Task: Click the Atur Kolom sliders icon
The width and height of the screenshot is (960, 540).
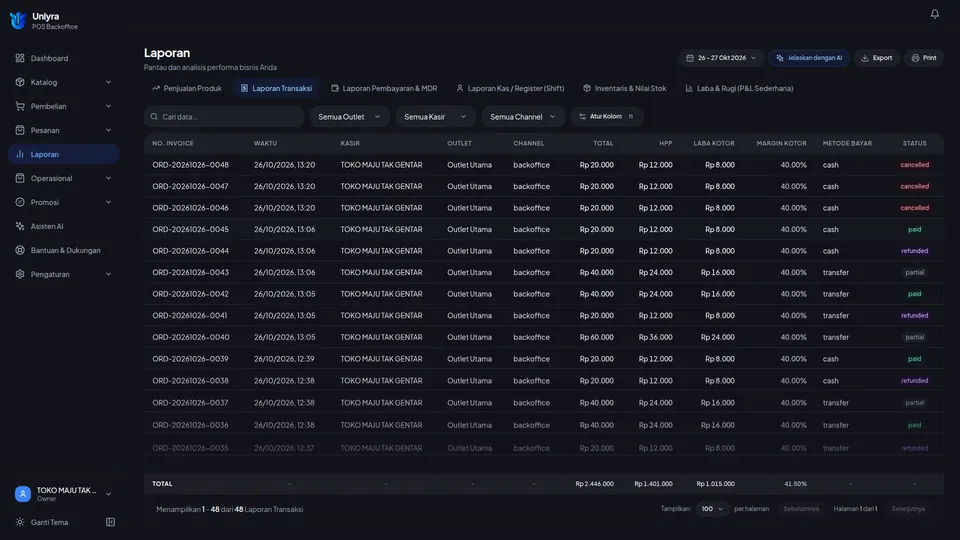Action: coord(582,116)
